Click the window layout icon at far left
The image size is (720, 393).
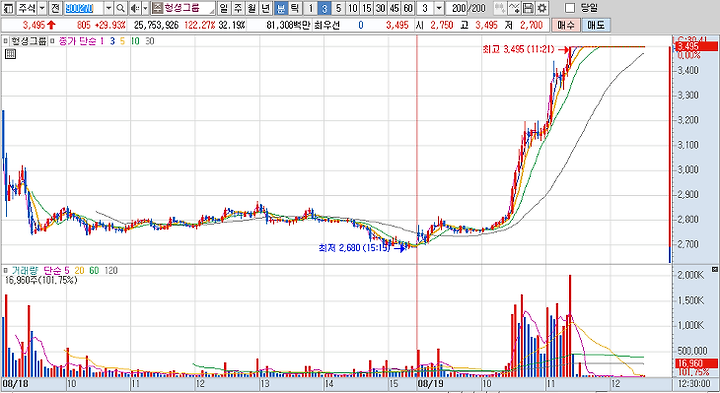click(x=9, y=8)
